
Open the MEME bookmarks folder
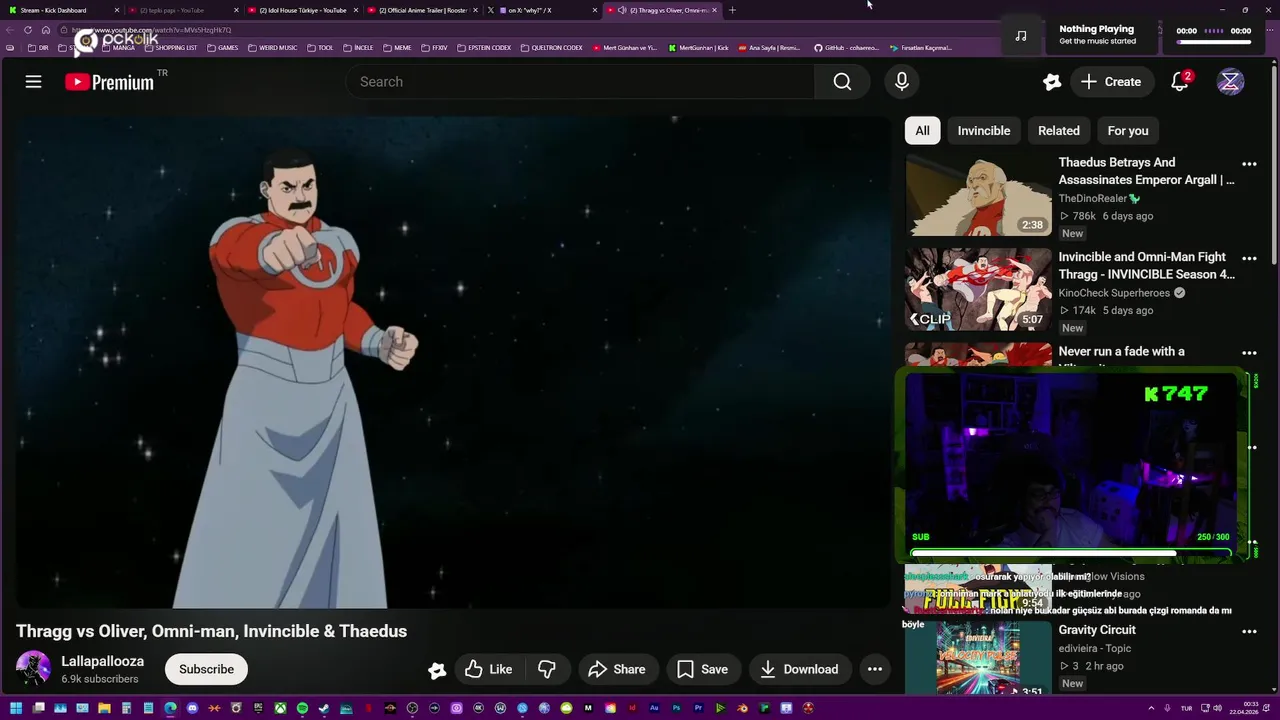pyautogui.click(x=397, y=48)
